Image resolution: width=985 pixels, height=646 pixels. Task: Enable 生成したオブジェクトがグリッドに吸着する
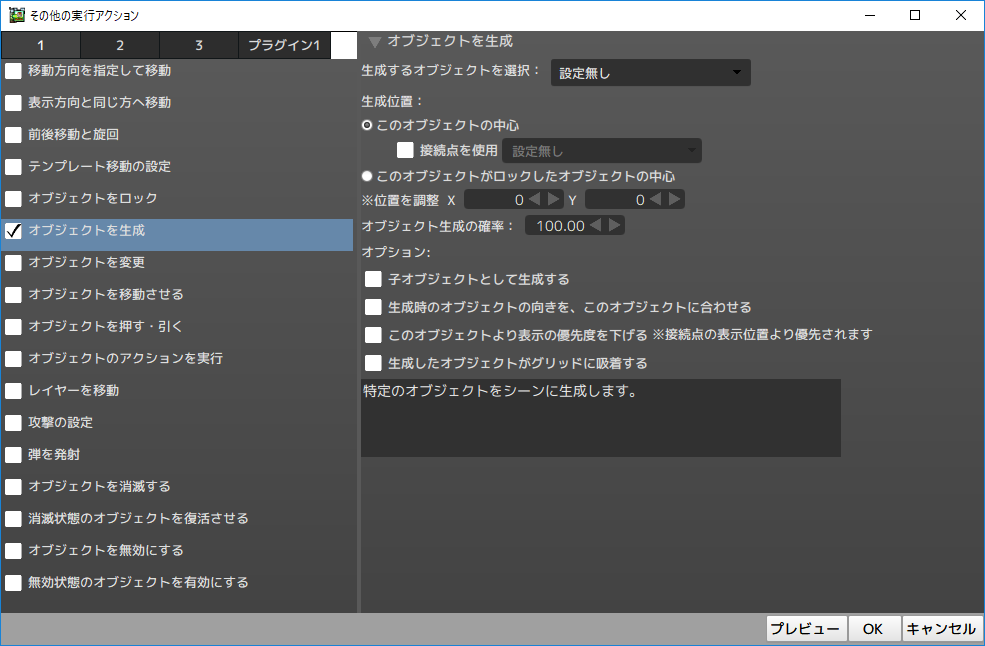click(x=373, y=363)
